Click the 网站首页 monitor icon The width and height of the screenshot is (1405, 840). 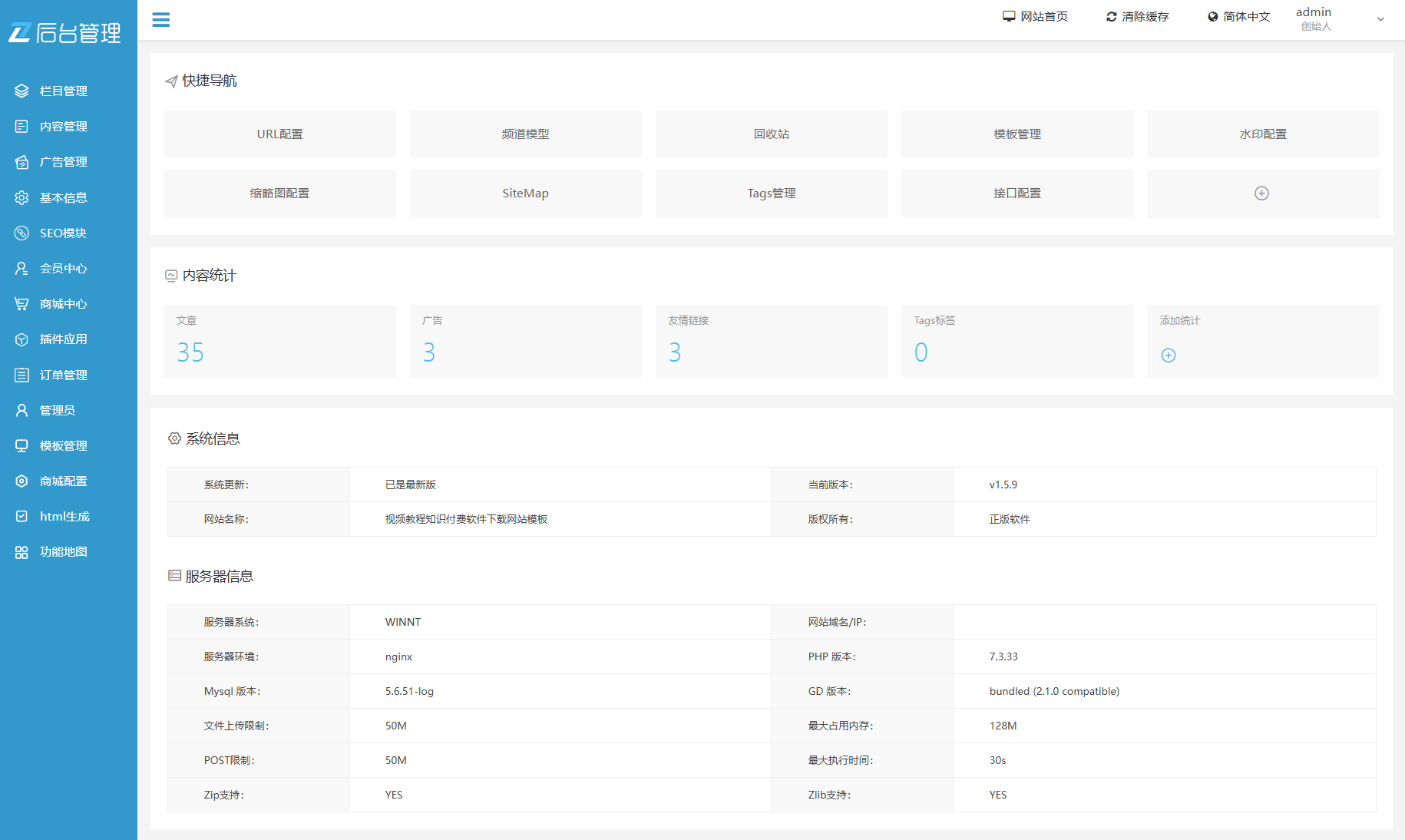coord(1009,17)
